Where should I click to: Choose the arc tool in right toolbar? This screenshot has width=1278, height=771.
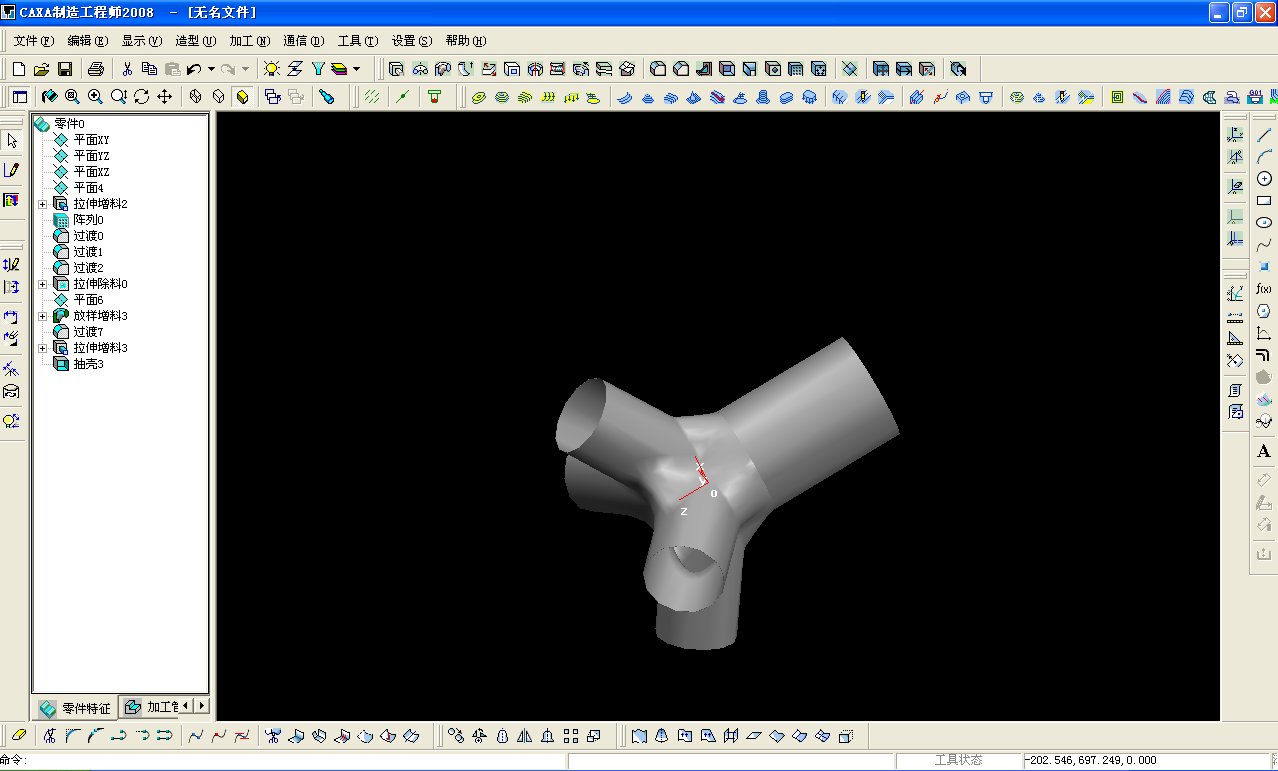pos(1264,157)
